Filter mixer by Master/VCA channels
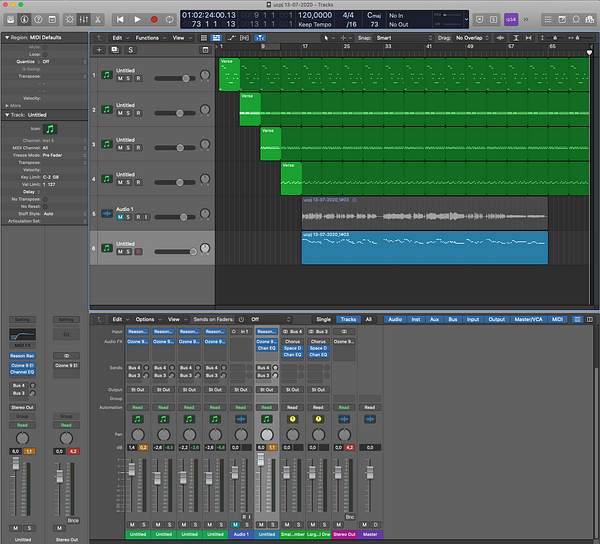The image size is (600, 544). pyautogui.click(x=529, y=319)
